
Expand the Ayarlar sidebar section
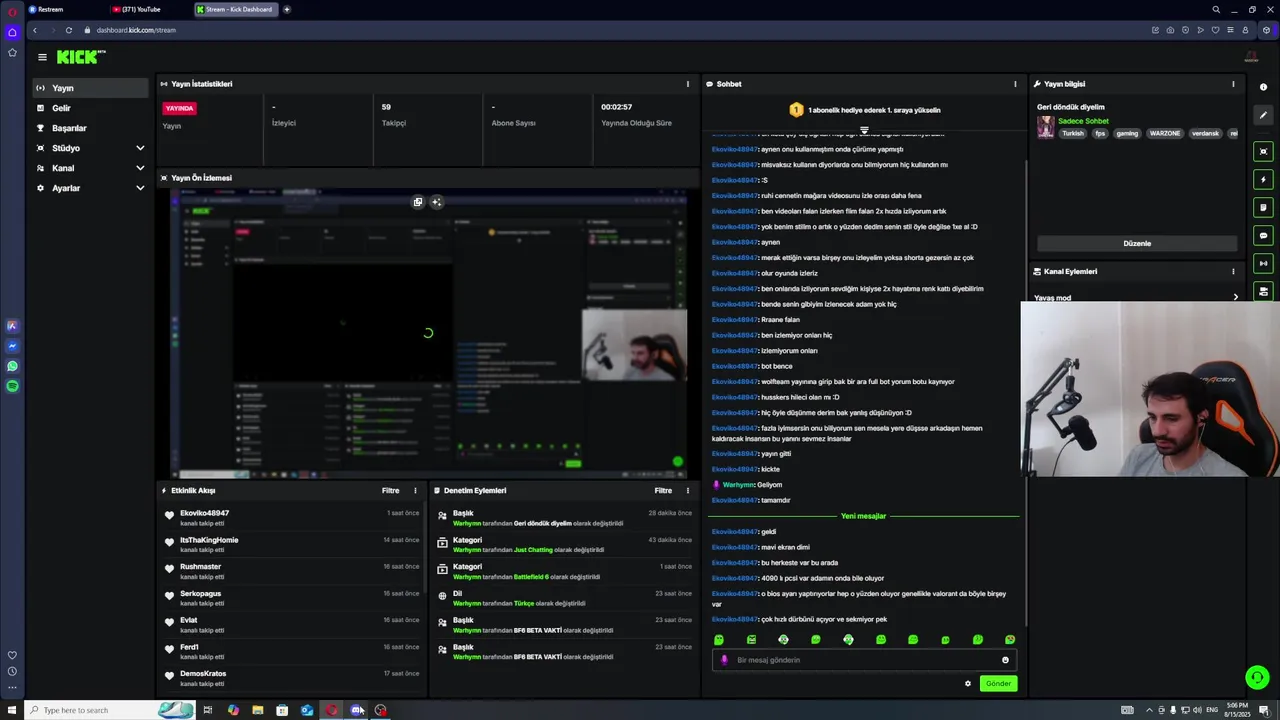(90, 188)
